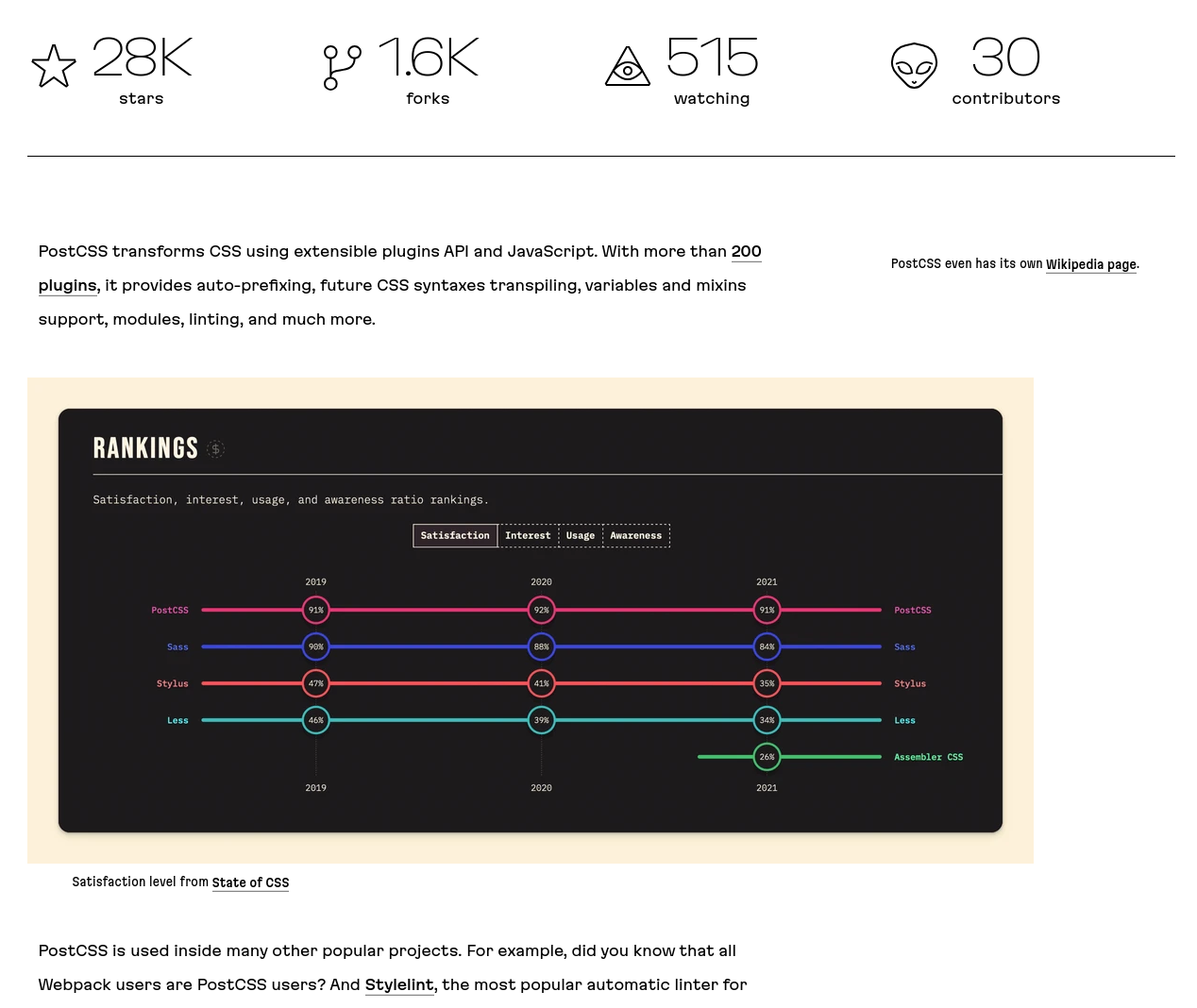Click the Stylus 35% marker for 2021
Image resolution: width=1197 pixels, height=1008 pixels.
767,683
